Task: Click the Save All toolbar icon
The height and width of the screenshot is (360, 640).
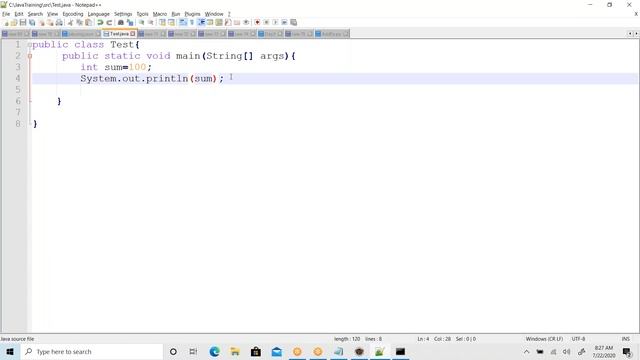Action: tap(32, 22)
